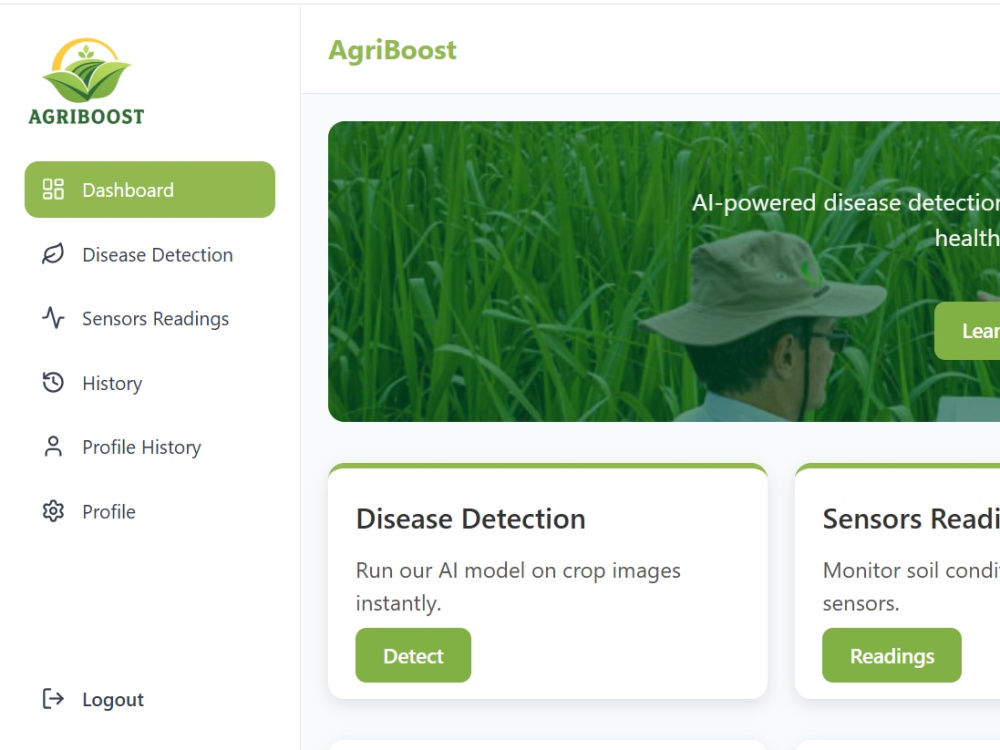Image resolution: width=1000 pixels, height=750 pixels.
Task: Open the Dashboard menu item
Action: coord(150,189)
